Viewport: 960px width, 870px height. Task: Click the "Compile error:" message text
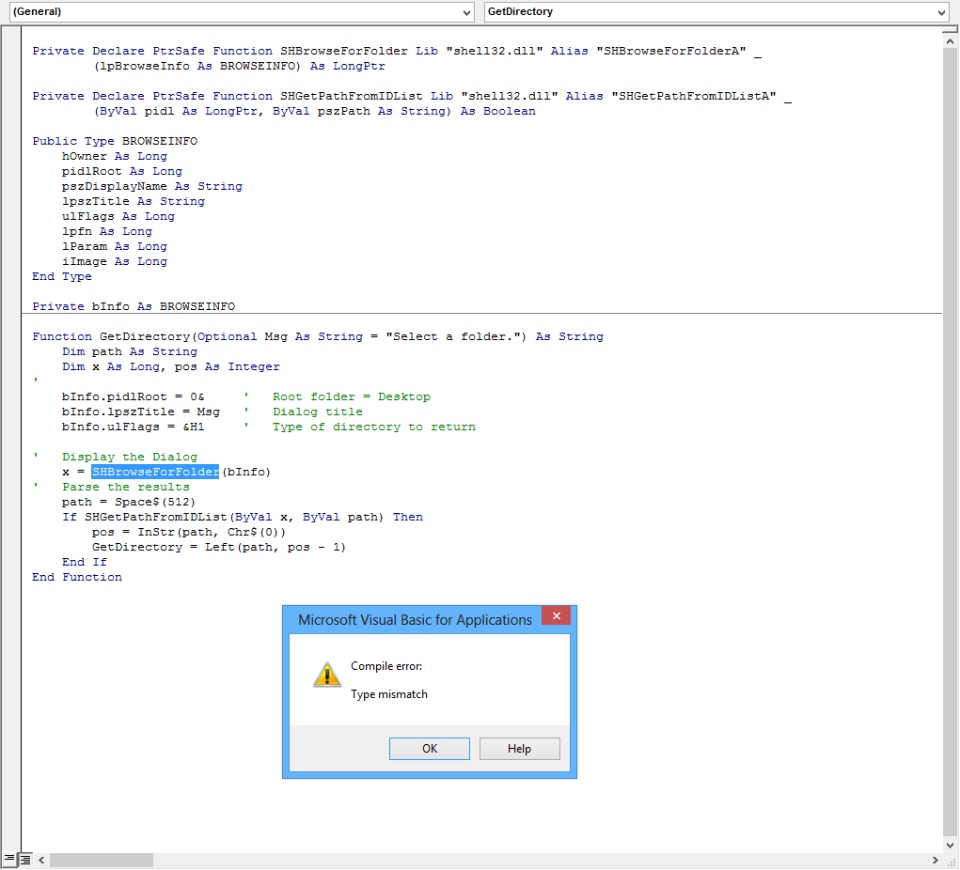click(x=386, y=666)
